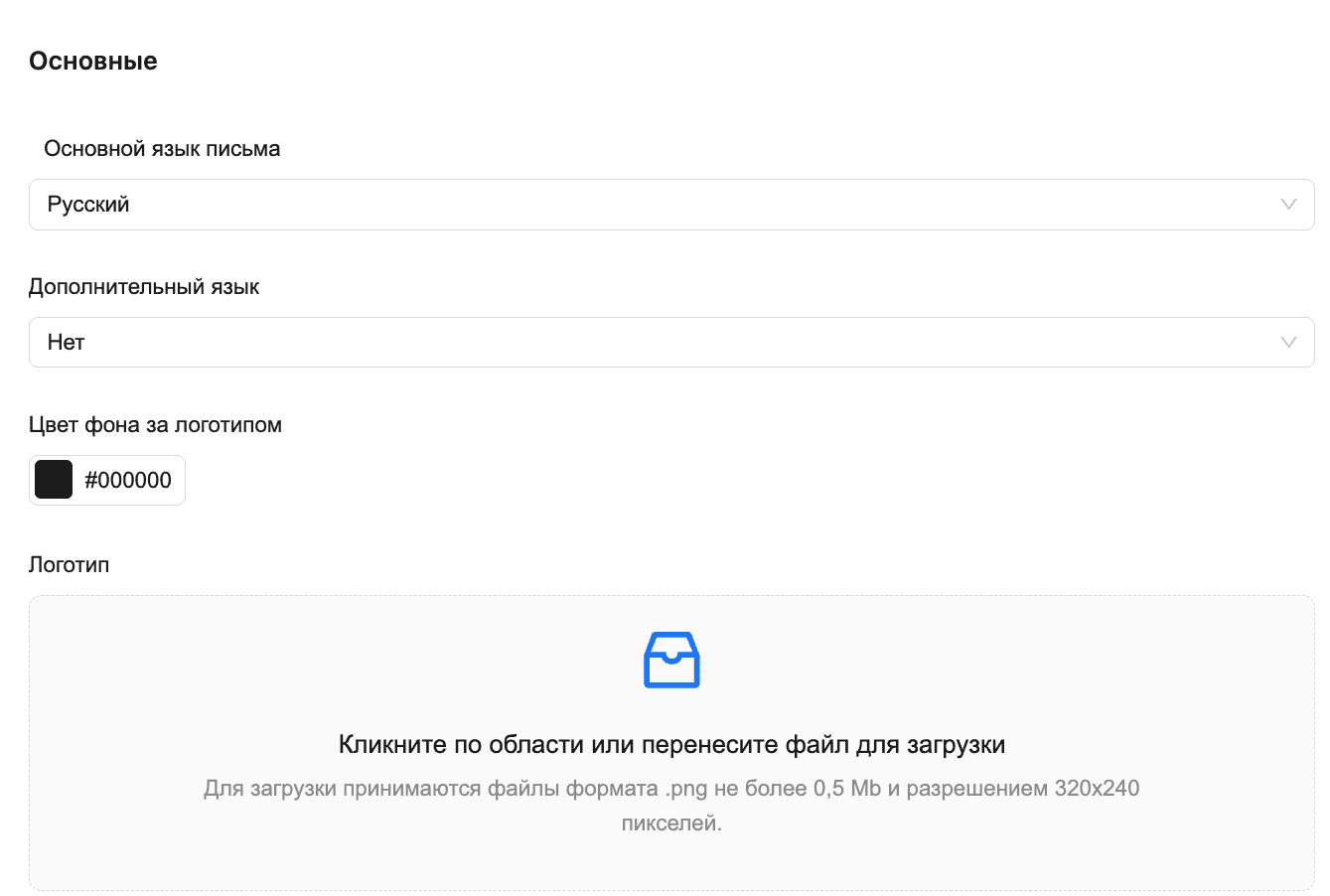This screenshot has width=1330, height=896.
Task: Click the Логотип field label
Action: 69,565
